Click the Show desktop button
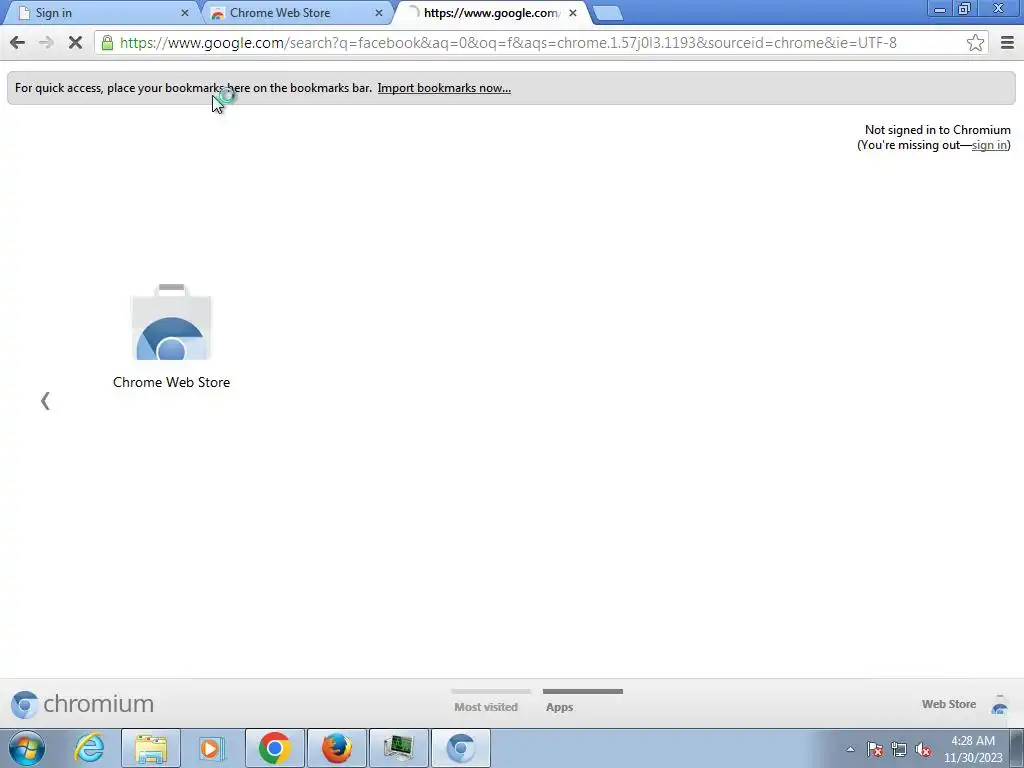The width and height of the screenshot is (1024, 768). pos(1017,748)
